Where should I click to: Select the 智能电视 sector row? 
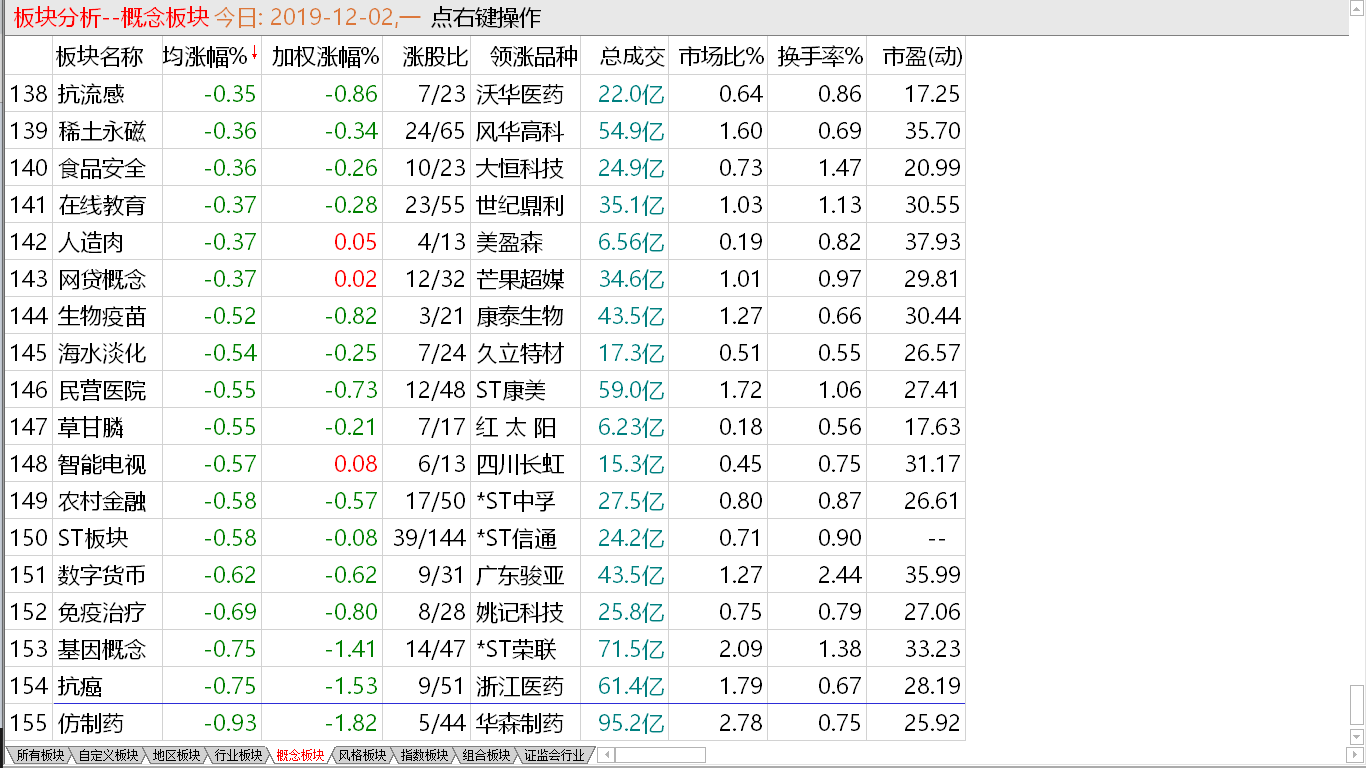[485, 464]
